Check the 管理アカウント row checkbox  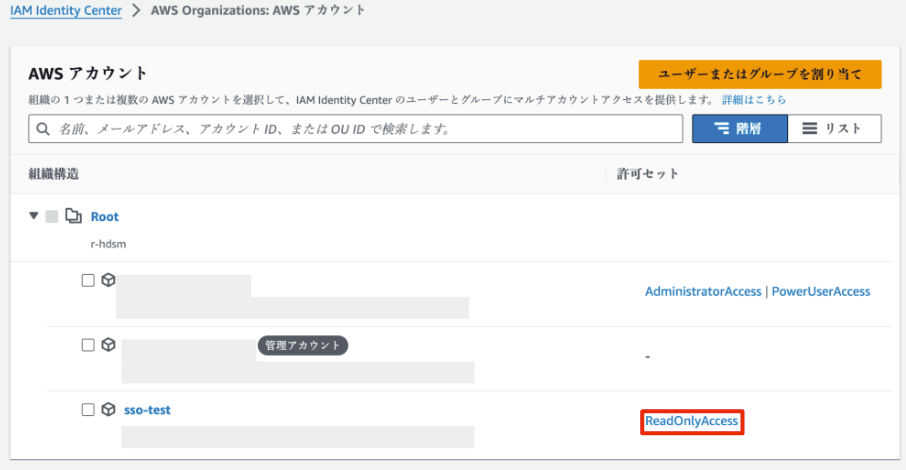coord(88,345)
